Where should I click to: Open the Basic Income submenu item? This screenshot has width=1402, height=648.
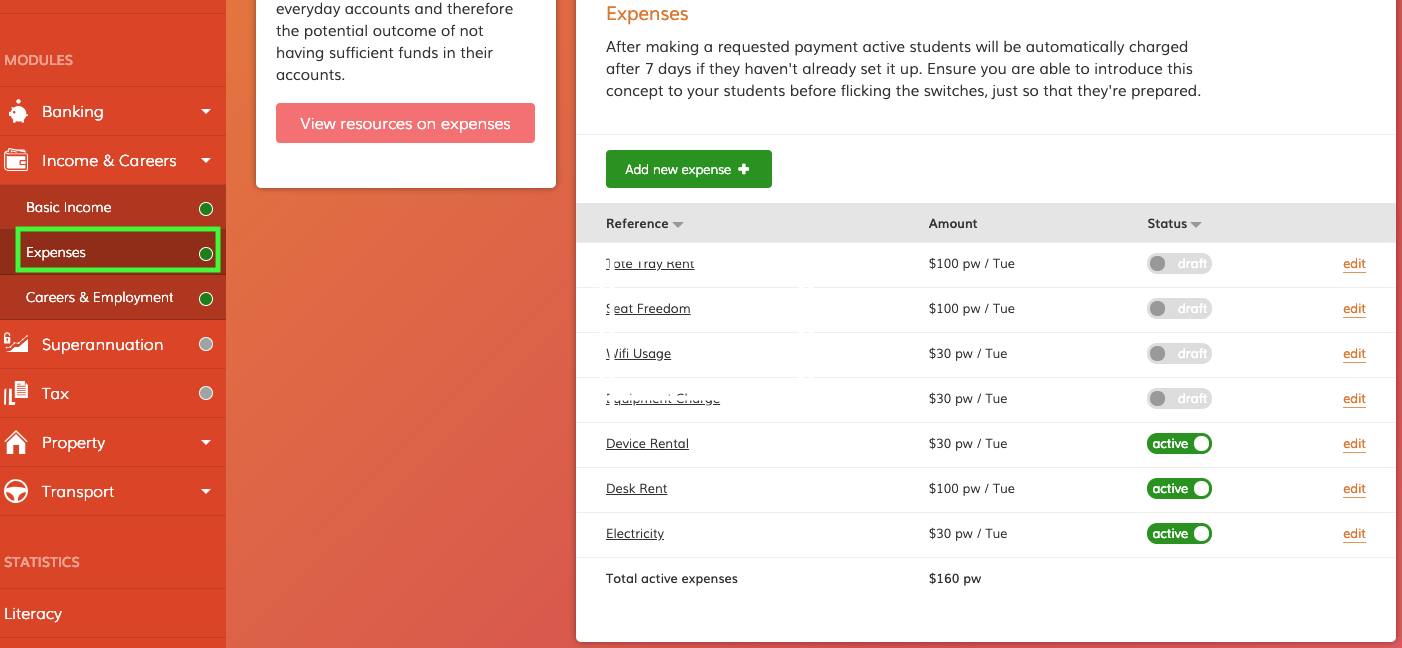(x=69, y=208)
